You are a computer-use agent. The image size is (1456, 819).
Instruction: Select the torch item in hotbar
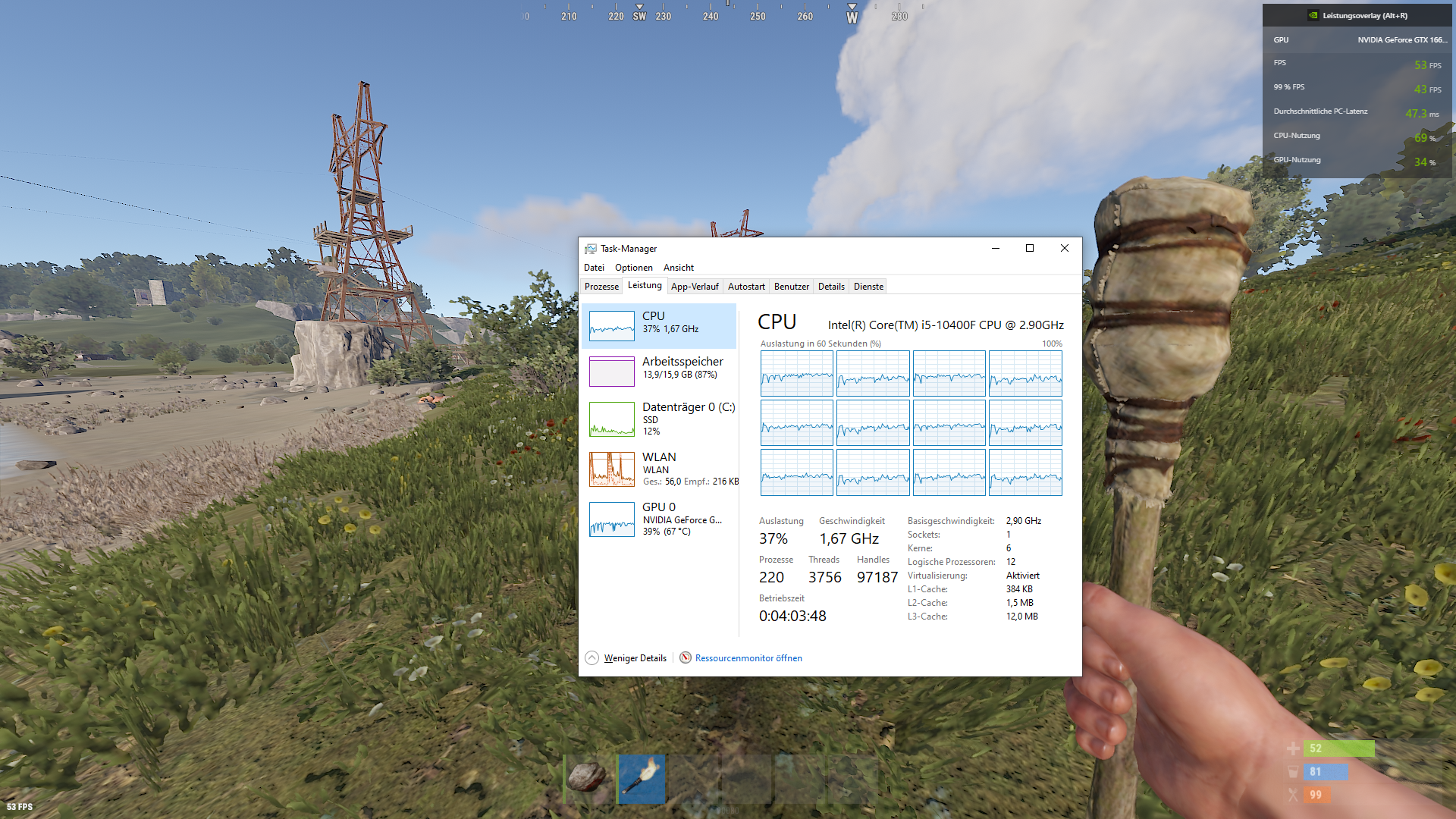coord(642,778)
